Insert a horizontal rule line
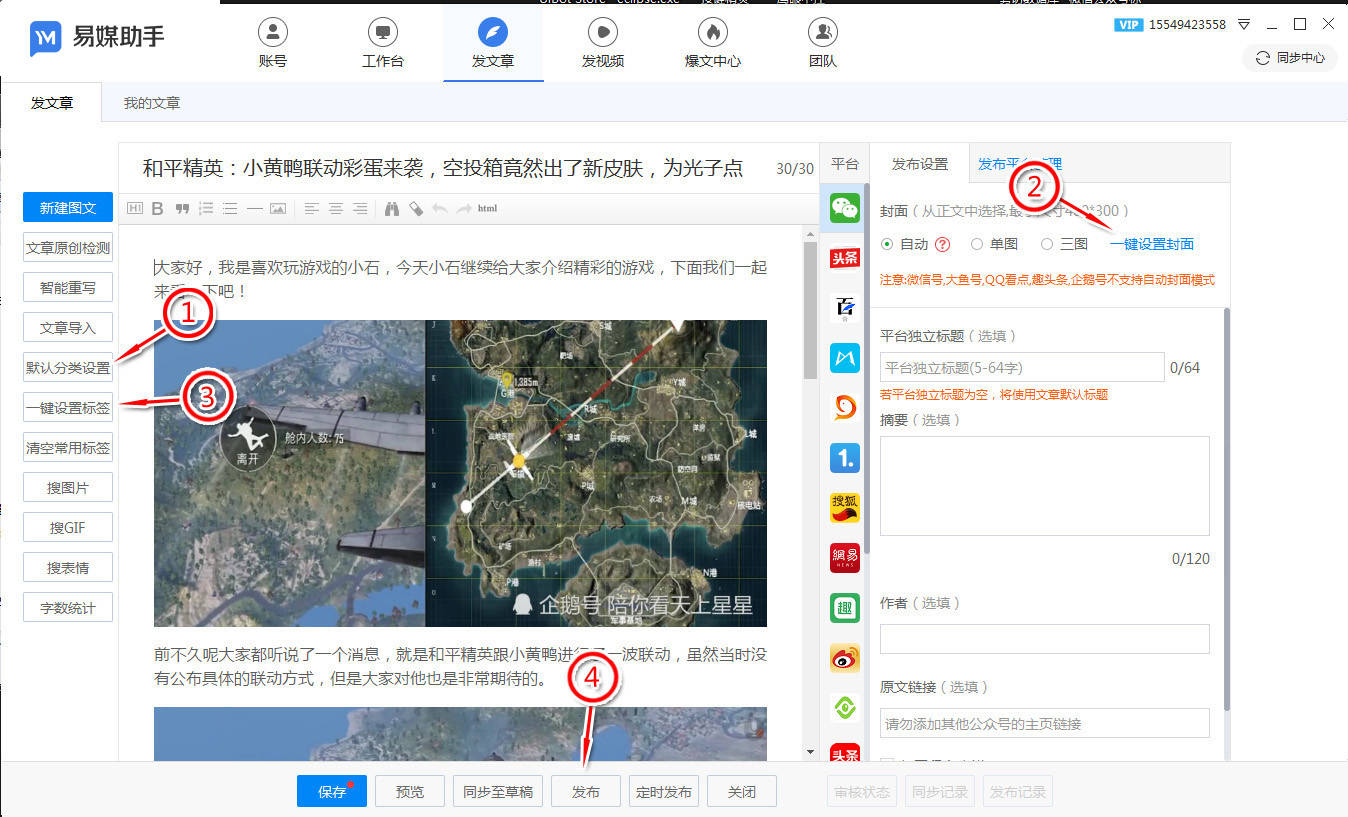This screenshot has height=817, width=1348. 254,208
